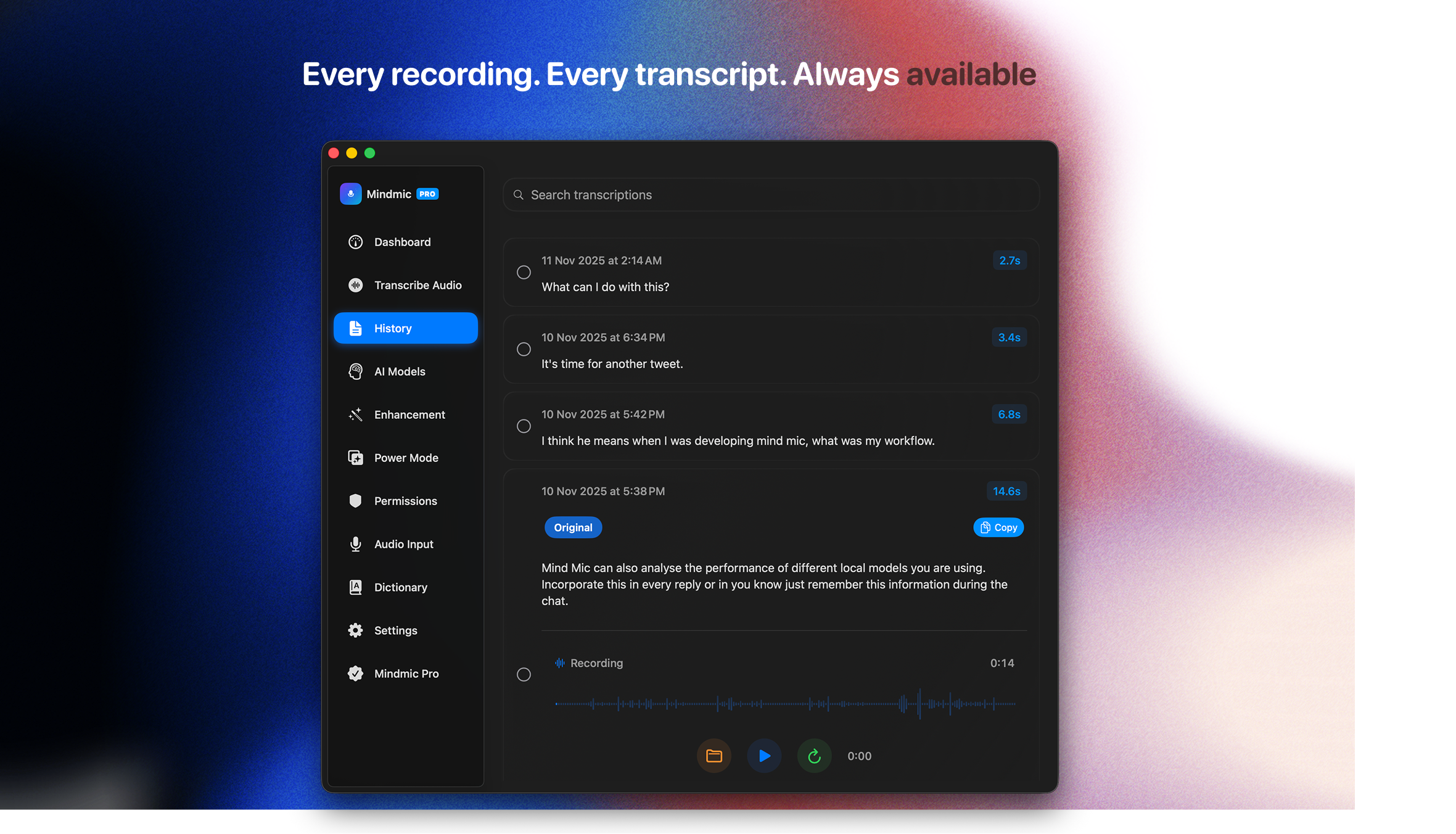1456x834 pixels.
Task: Switch to the History tab
Action: click(405, 328)
